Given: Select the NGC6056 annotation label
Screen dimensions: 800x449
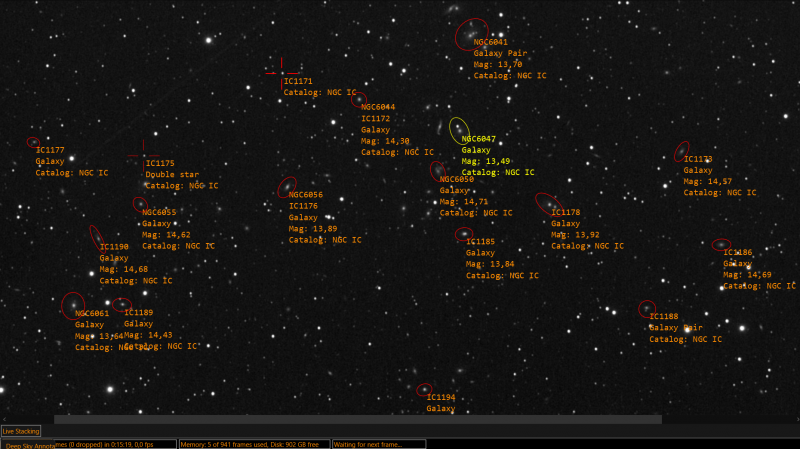Looking at the screenshot, I should click(x=306, y=194).
